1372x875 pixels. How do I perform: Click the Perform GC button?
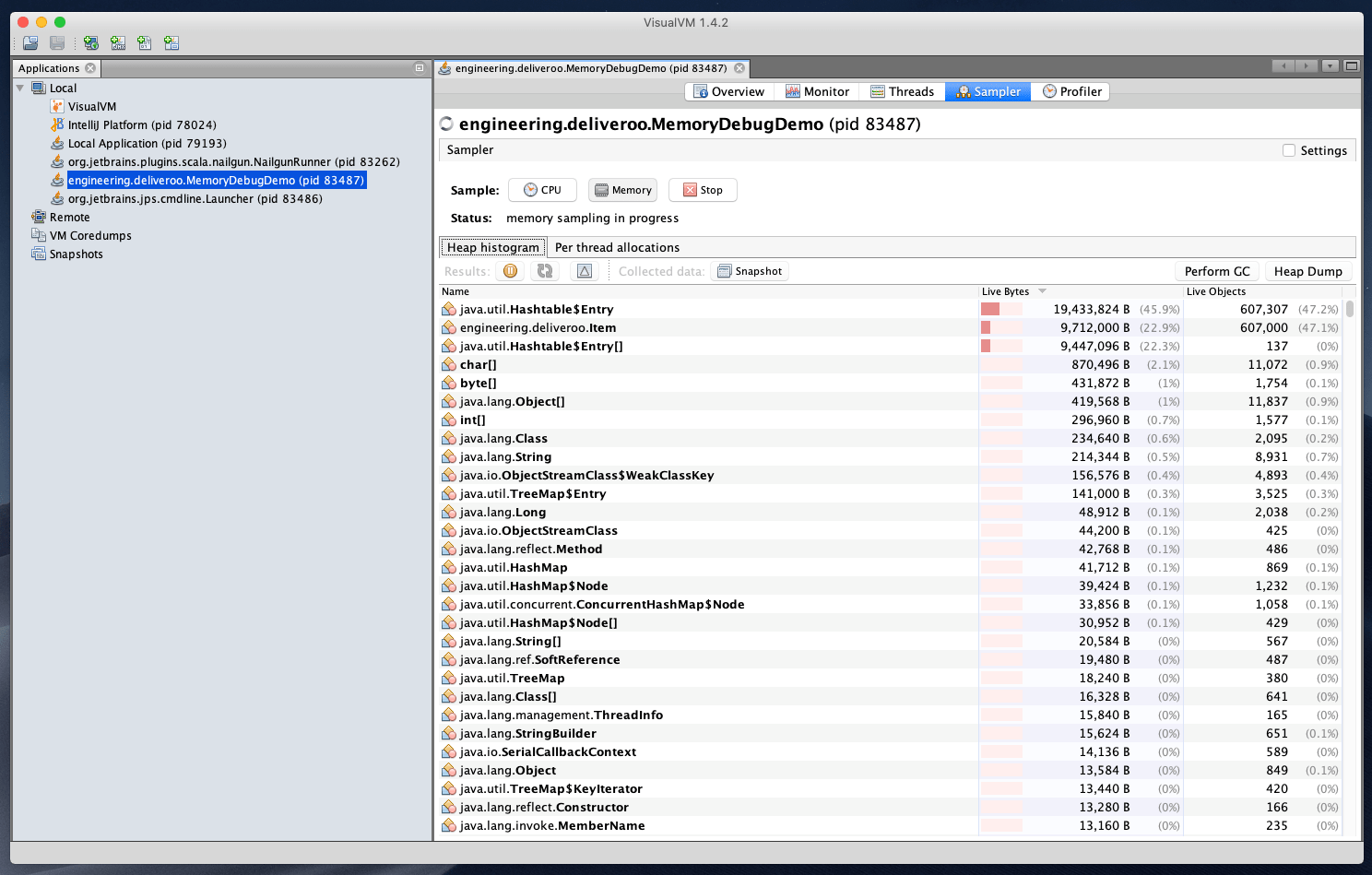click(x=1216, y=270)
